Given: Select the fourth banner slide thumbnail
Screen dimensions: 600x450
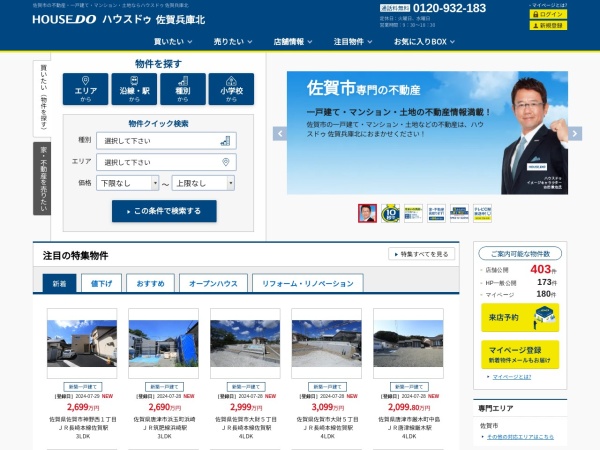Looking at the screenshot, I should point(436,213).
